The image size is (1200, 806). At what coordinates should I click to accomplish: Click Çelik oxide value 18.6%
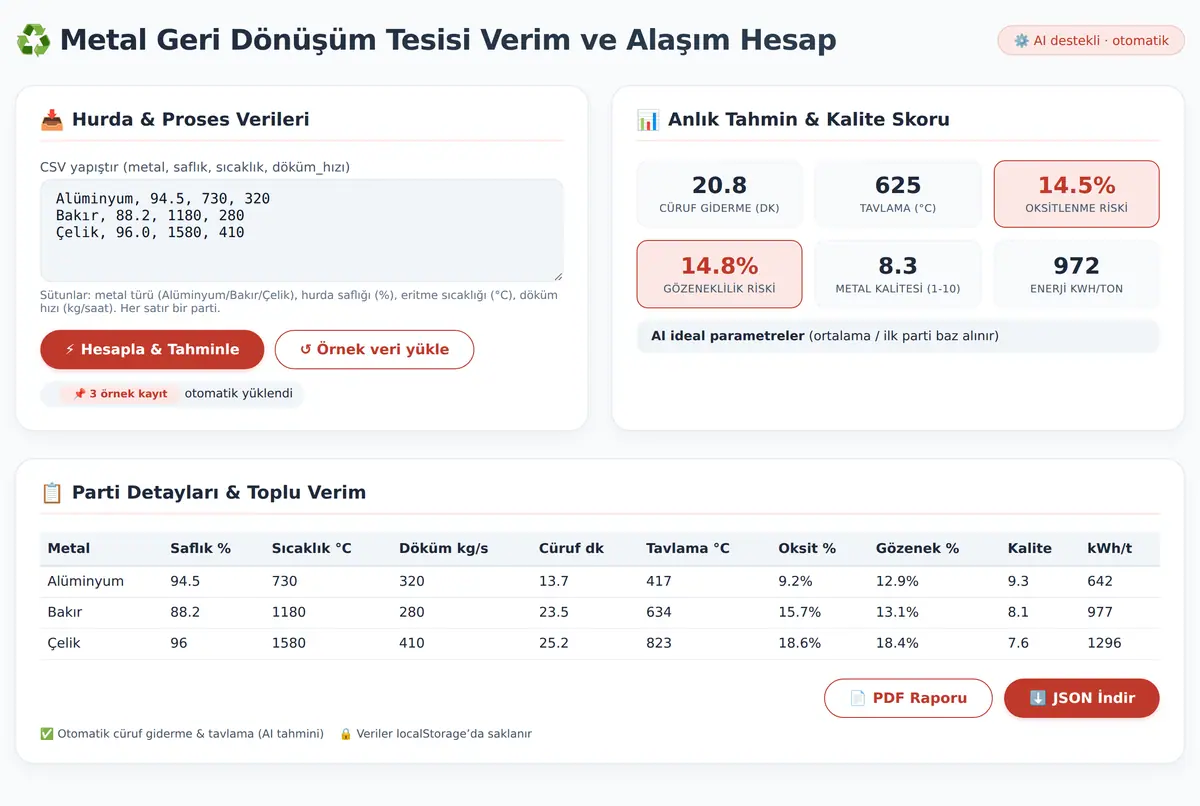coord(799,643)
